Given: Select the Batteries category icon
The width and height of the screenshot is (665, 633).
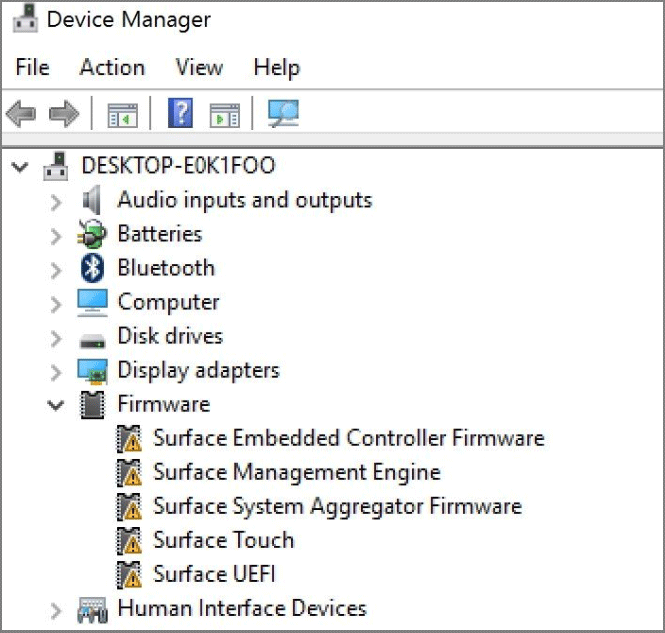Looking at the screenshot, I should [92, 234].
